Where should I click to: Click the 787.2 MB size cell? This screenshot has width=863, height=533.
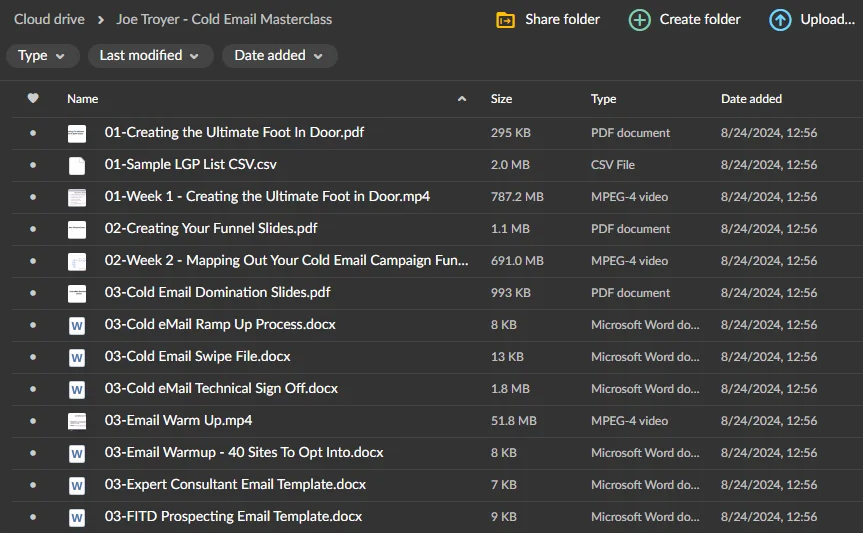[517, 197]
